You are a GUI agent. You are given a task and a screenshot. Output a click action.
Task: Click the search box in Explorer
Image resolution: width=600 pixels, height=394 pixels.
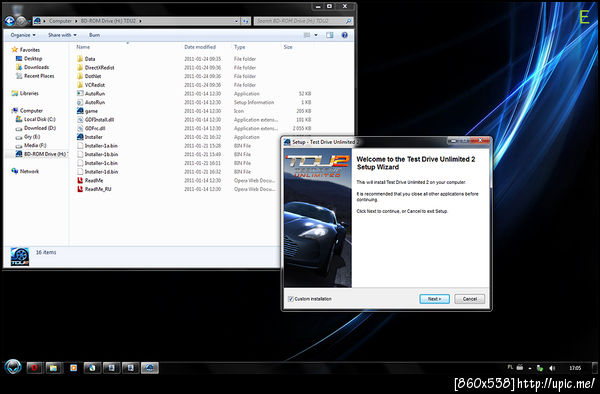click(303, 21)
